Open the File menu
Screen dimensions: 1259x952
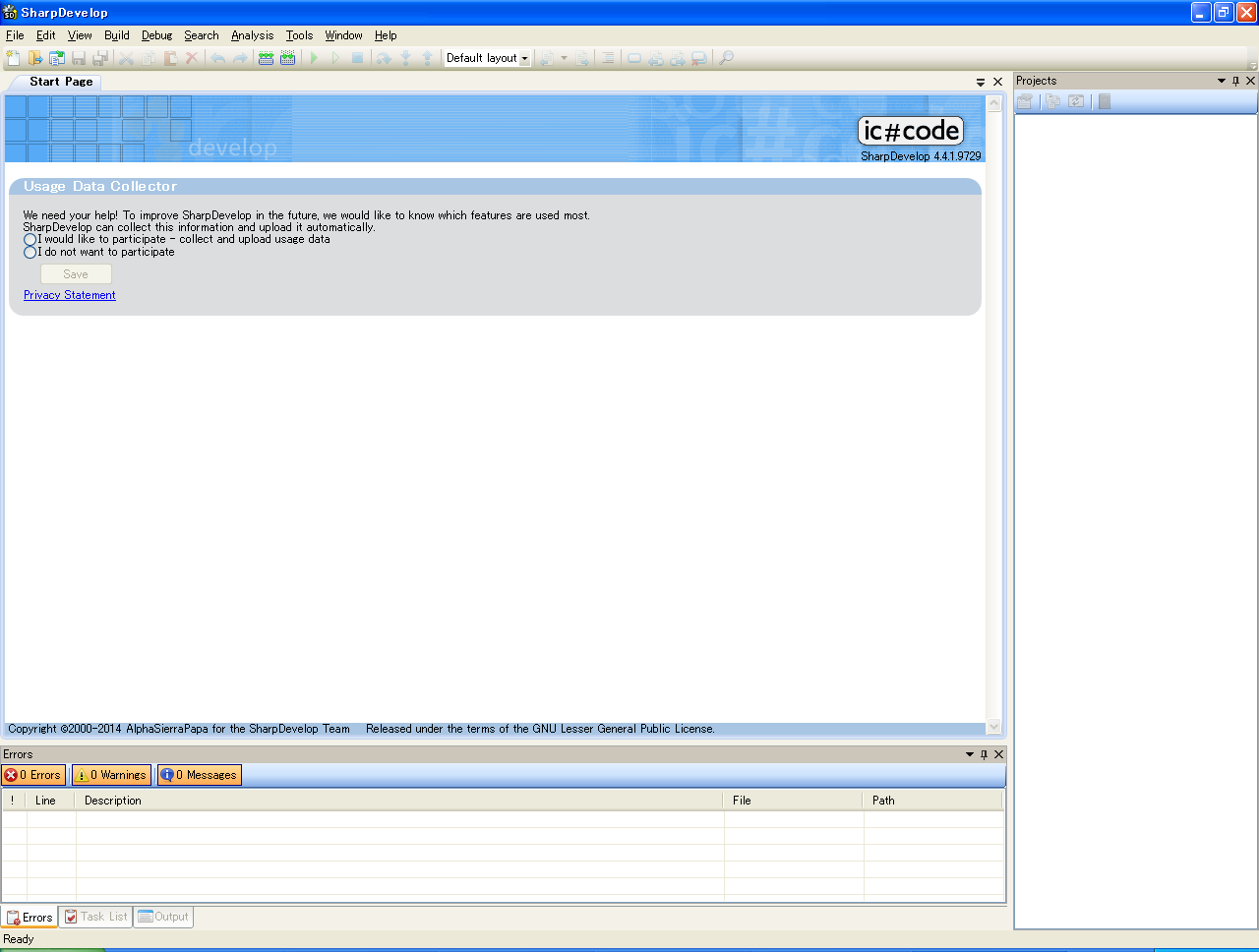(15, 35)
